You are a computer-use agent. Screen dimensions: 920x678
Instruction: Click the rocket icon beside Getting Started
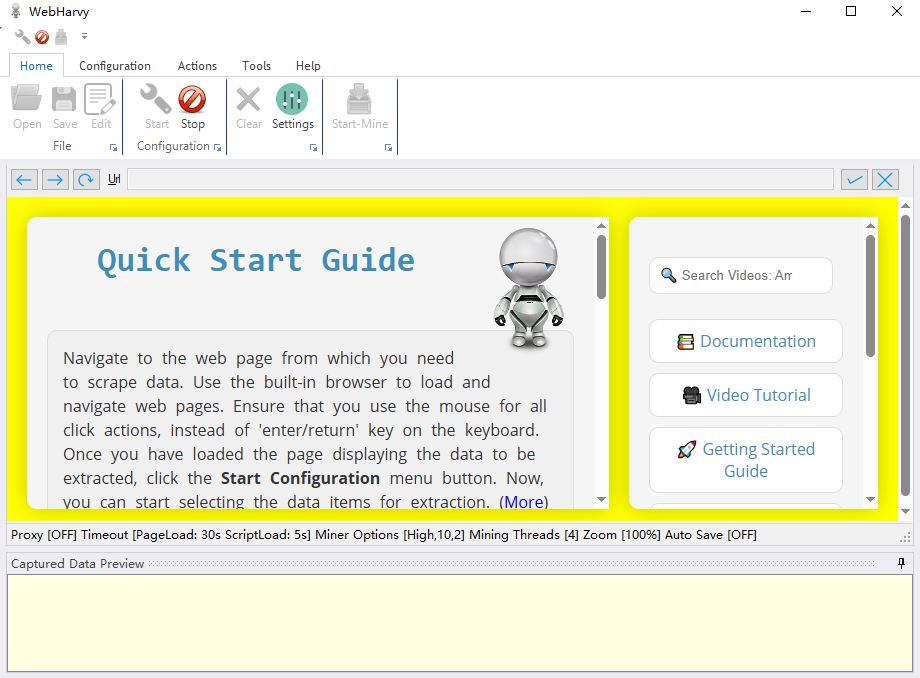[687, 450]
